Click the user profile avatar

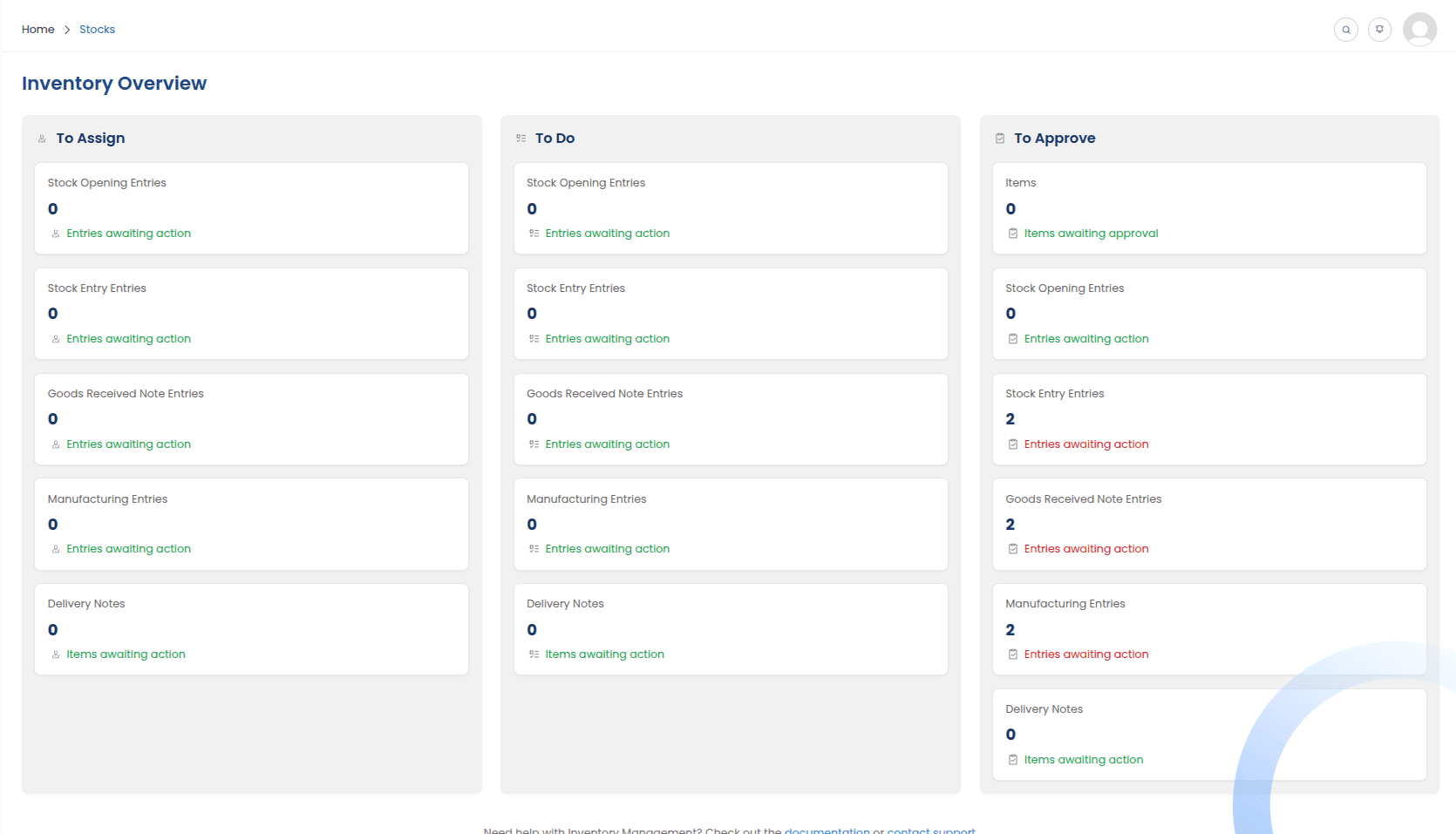tap(1419, 30)
